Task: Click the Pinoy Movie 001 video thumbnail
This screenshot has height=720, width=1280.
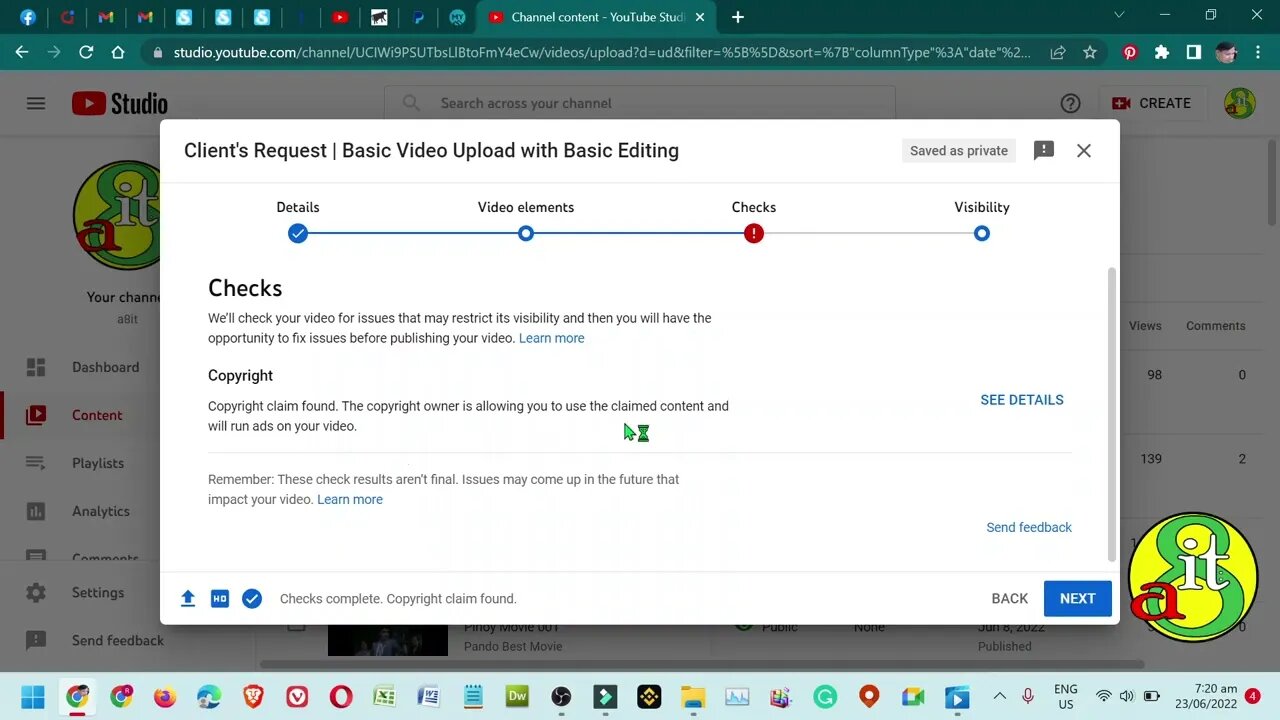Action: click(x=388, y=640)
